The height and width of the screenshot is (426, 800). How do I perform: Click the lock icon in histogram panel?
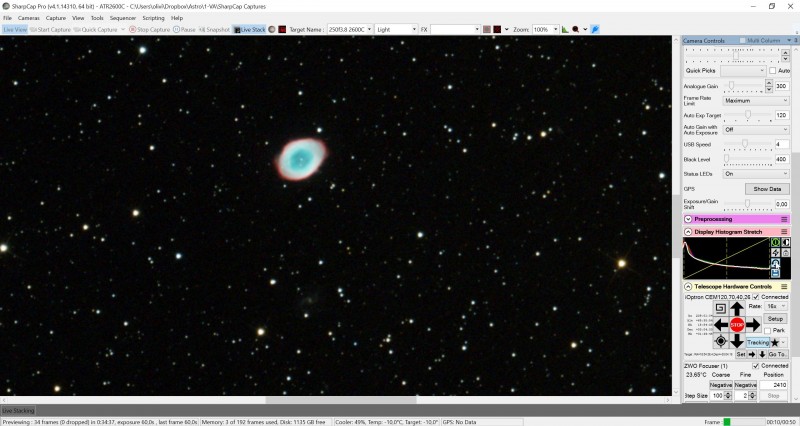tap(786, 253)
